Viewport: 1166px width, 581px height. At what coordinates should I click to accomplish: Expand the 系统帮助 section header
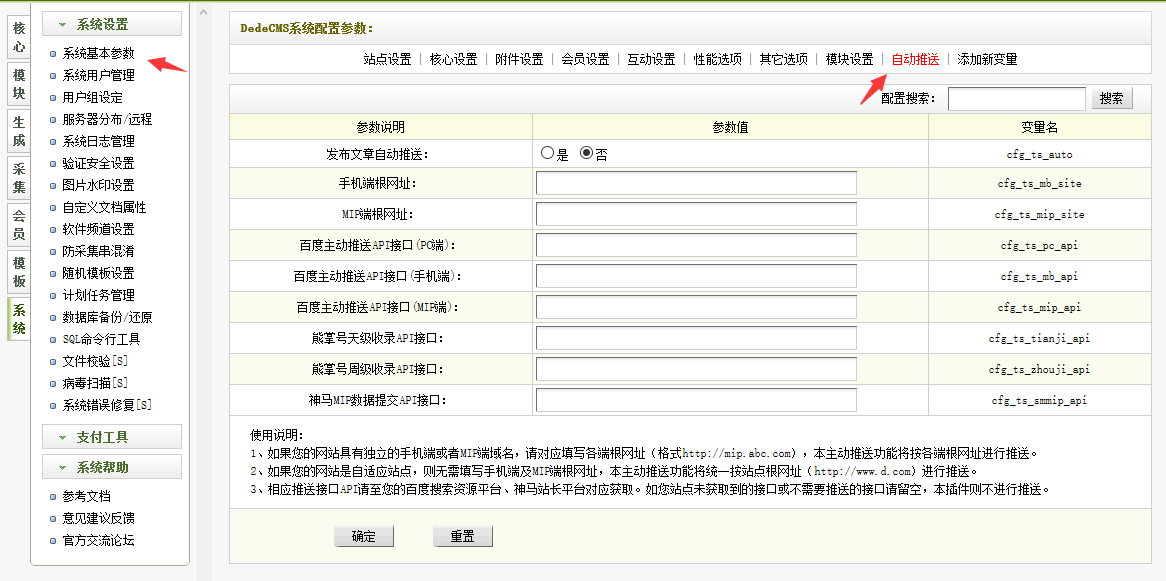[x=112, y=467]
